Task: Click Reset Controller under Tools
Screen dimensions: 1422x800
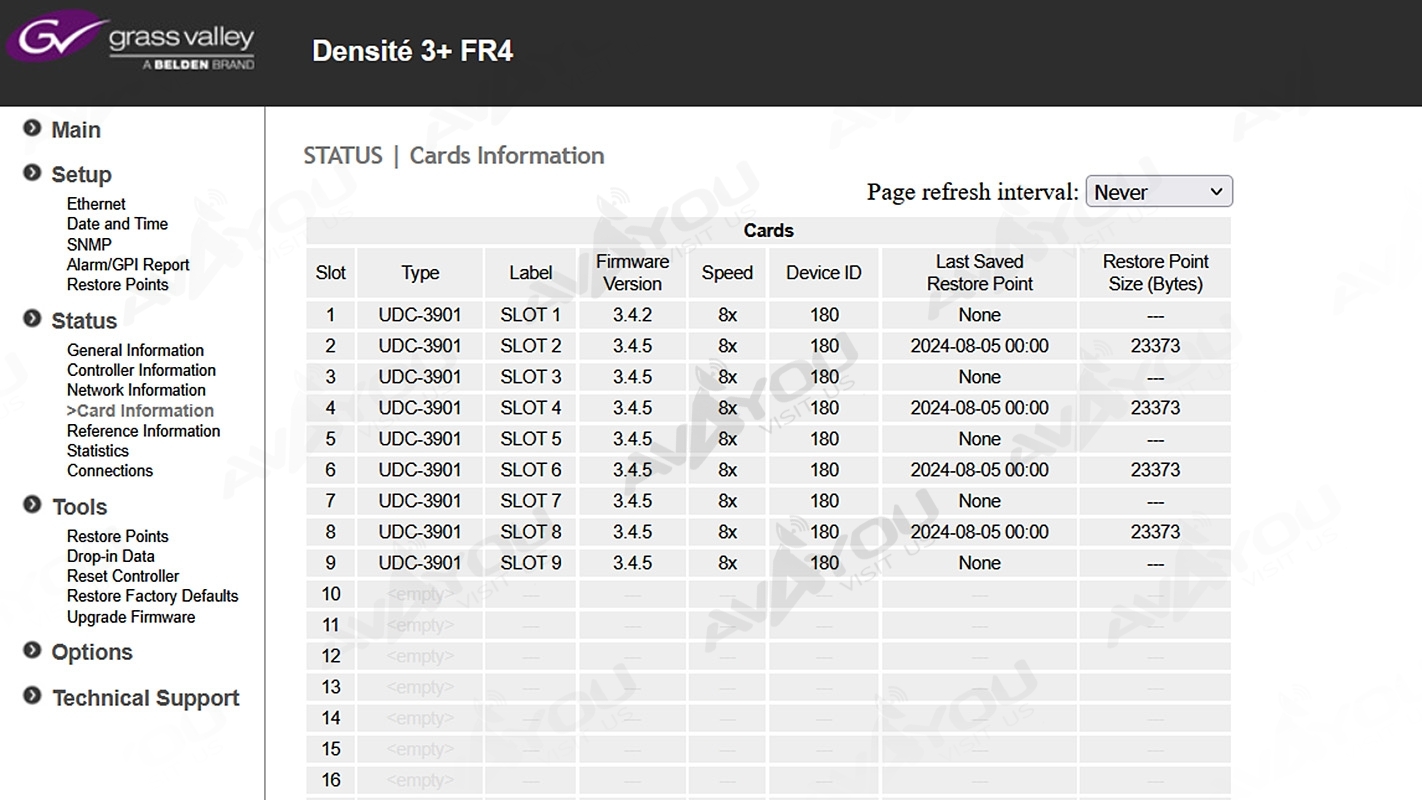Action: [123, 576]
